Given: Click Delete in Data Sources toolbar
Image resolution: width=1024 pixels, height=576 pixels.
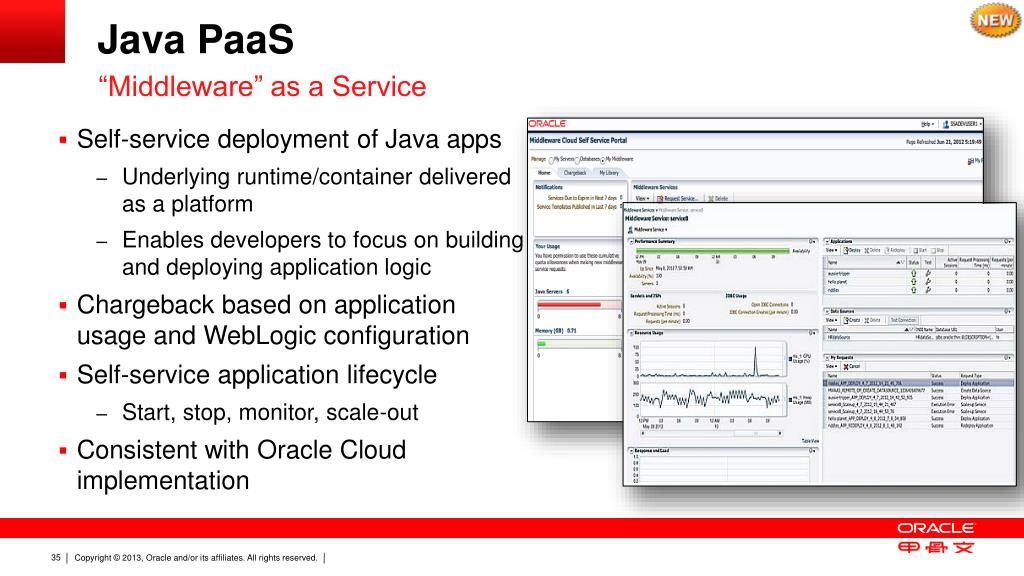Looking at the screenshot, I should pyautogui.click(x=872, y=320).
